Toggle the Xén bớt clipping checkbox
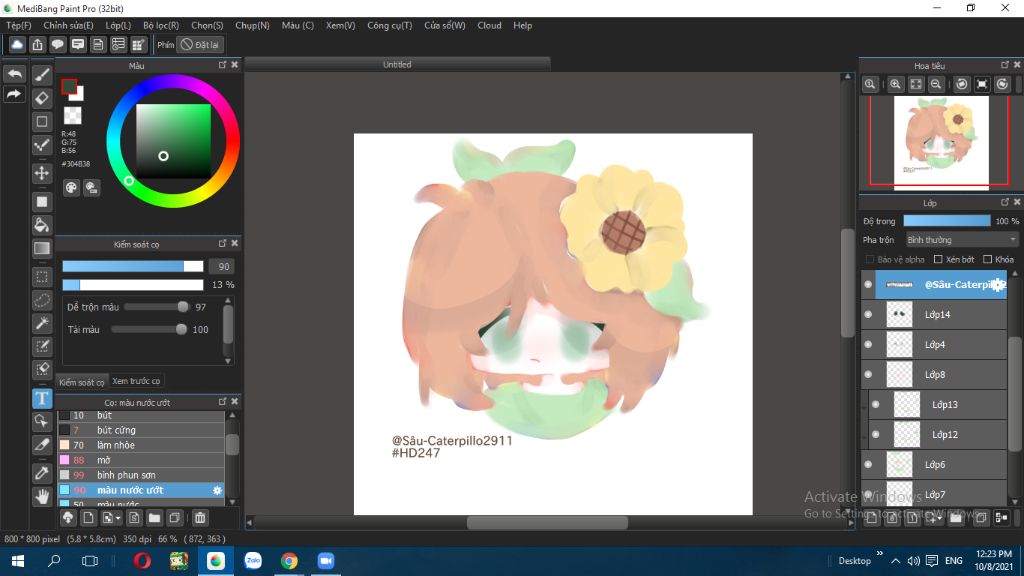Viewport: 1024px width, 576px height. [x=938, y=259]
